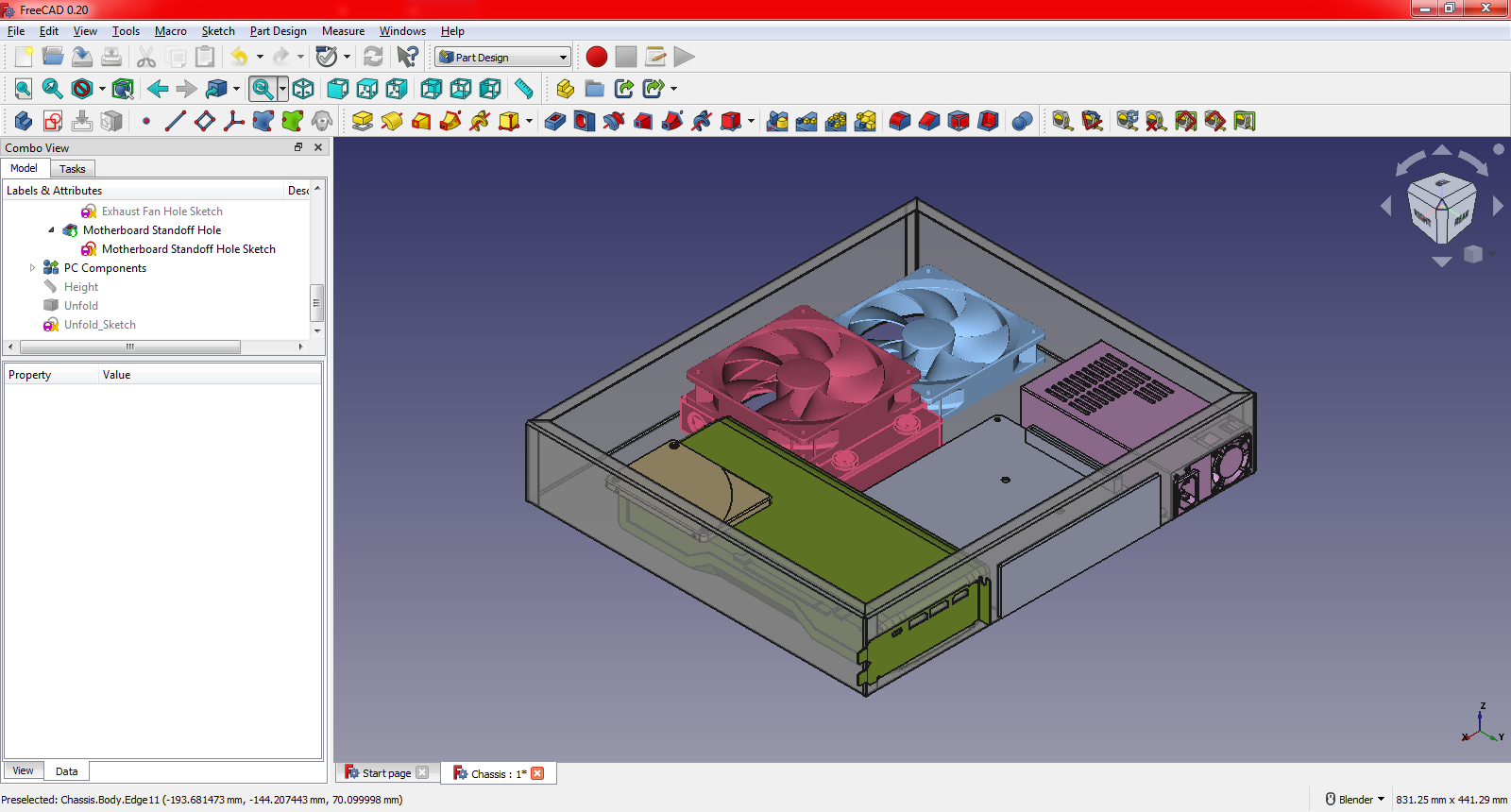Screen dimensions: 1511x812
Task: Create a datum line
Action: [176, 121]
